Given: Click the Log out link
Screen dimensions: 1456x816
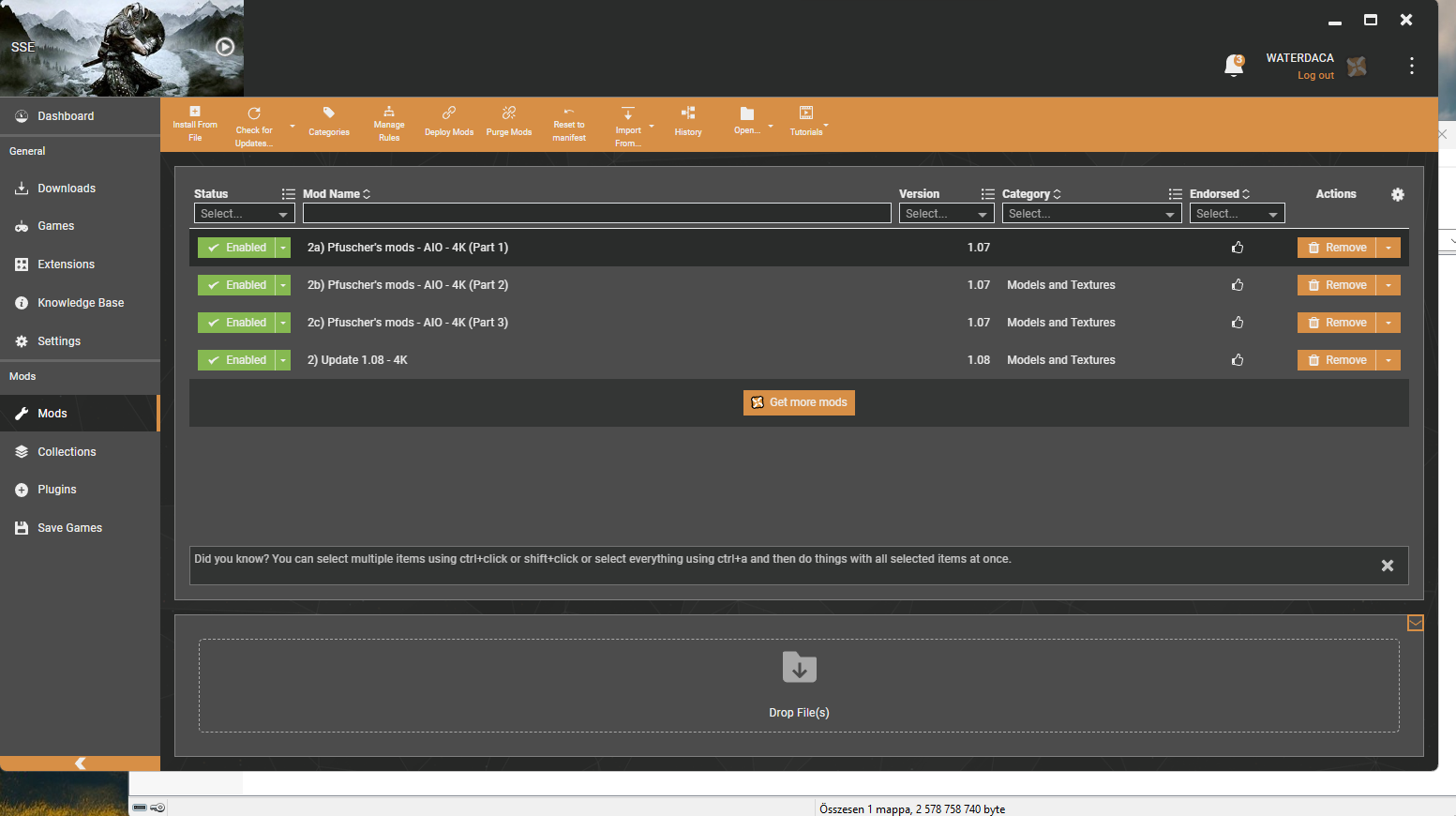Looking at the screenshot, I should coord(1315,75).
